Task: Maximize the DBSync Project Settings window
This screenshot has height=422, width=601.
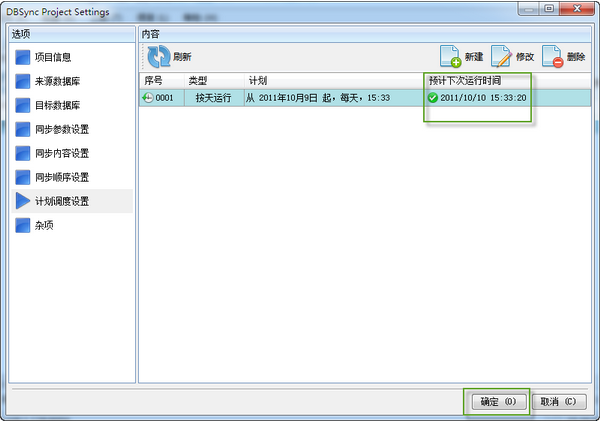Action: pos(549,8)
